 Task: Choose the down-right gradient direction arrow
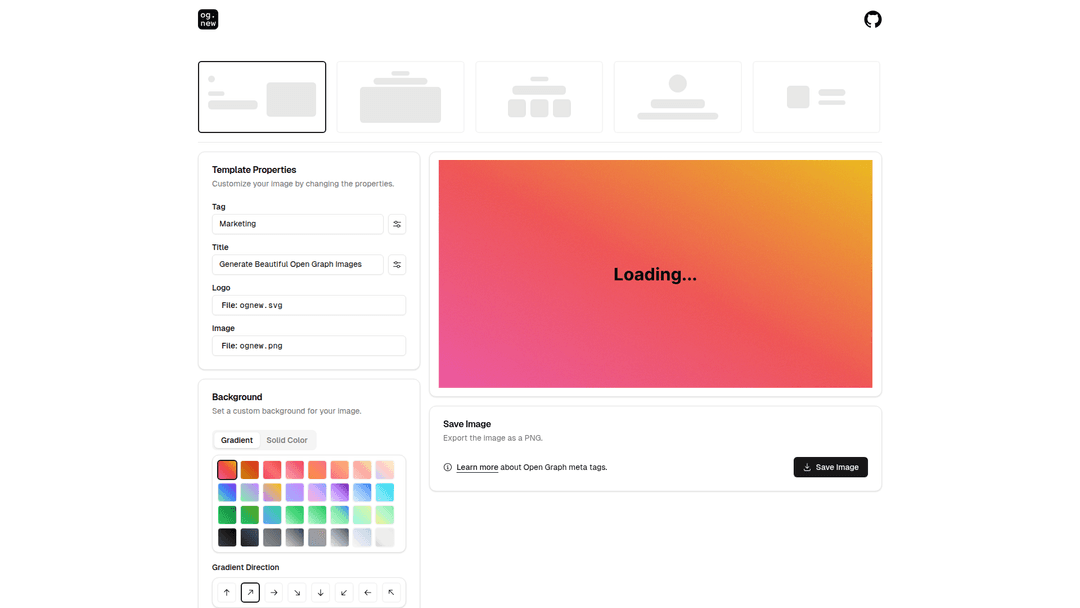pos(297,593)
